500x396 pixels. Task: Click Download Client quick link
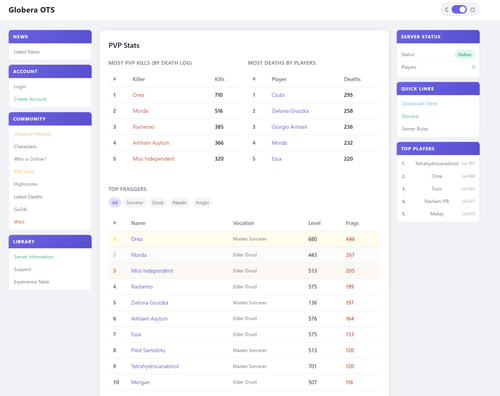[x=419, y=104]
